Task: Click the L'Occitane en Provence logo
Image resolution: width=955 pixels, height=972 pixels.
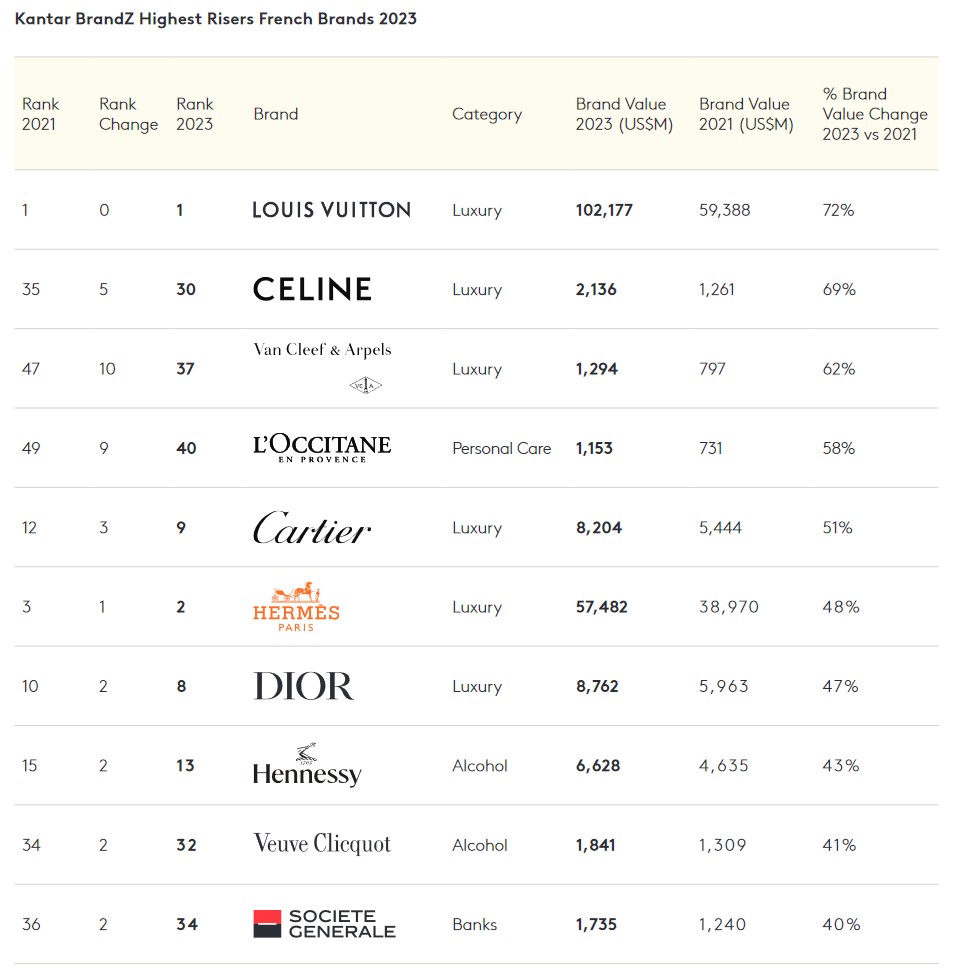Action: pos(322,447)
